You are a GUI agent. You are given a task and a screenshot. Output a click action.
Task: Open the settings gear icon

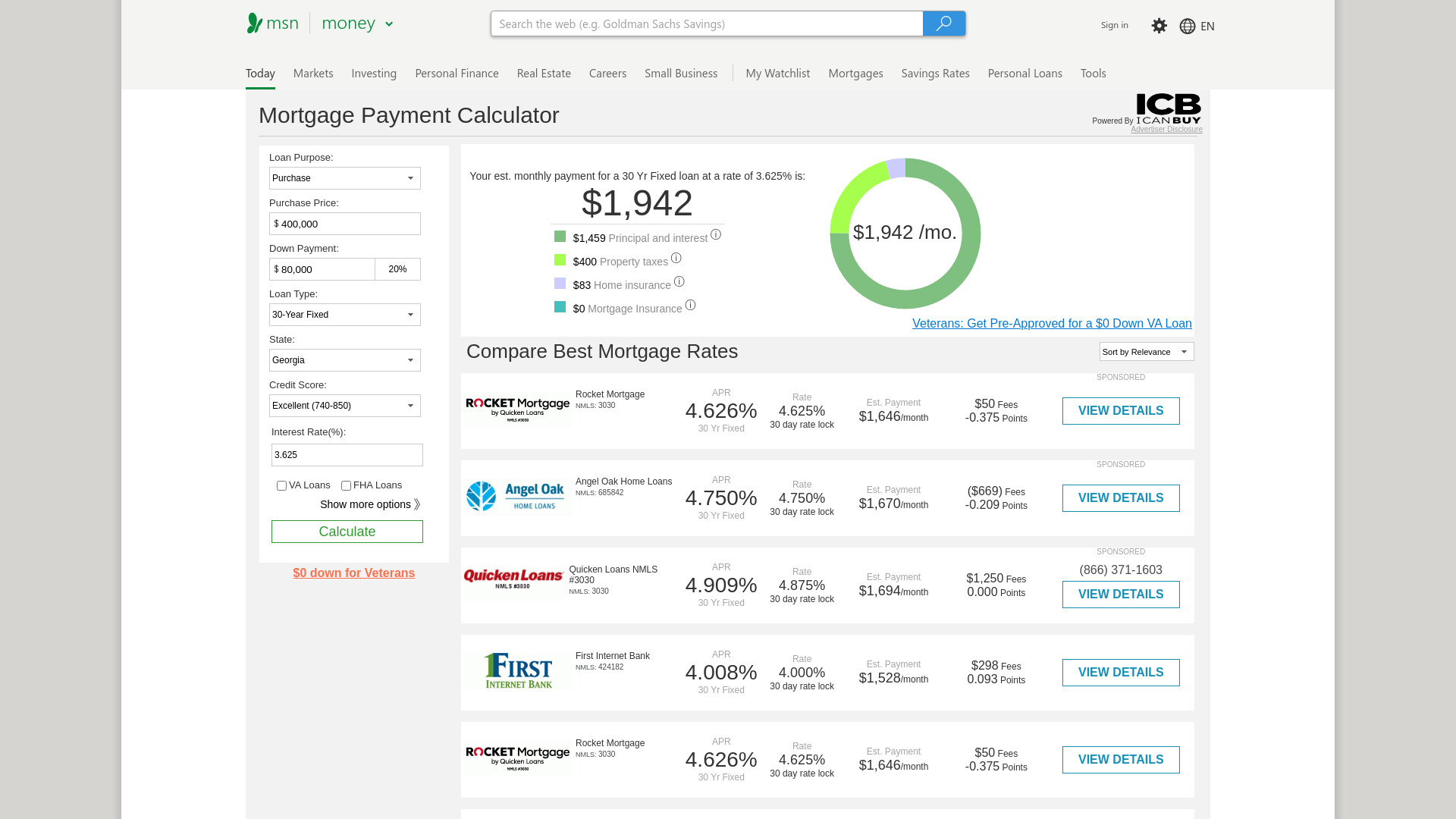pos(1159,26)
